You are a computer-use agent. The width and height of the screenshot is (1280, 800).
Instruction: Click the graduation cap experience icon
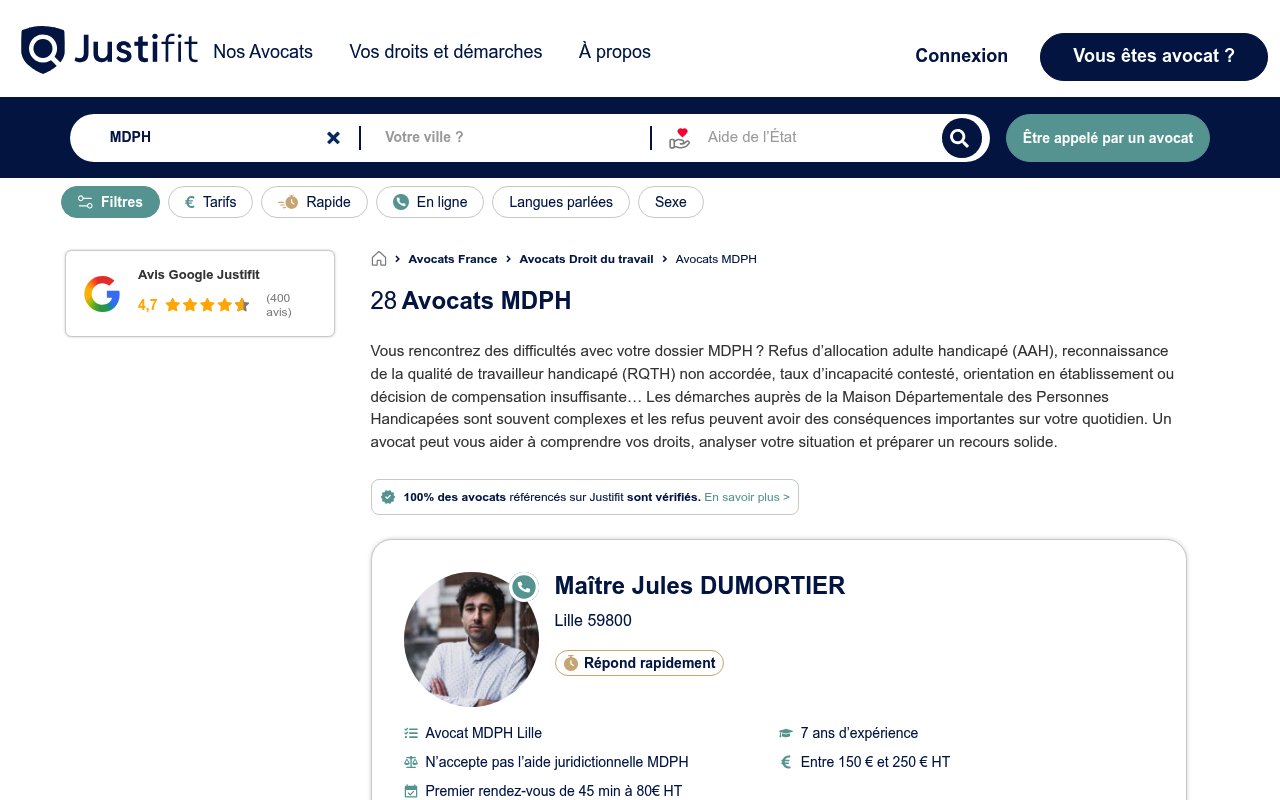coord(785,733)
